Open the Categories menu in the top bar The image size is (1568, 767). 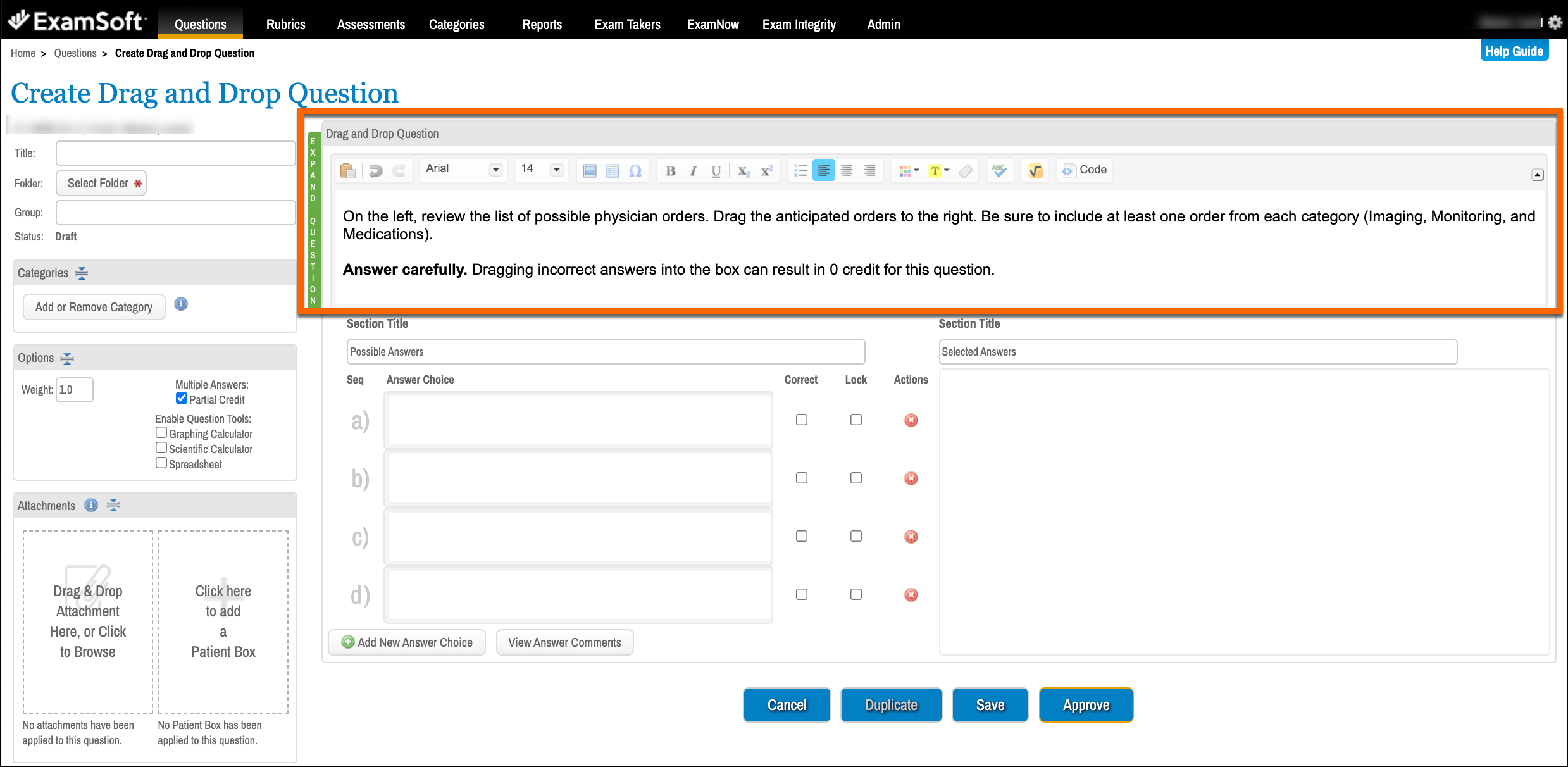coord(456,24)
